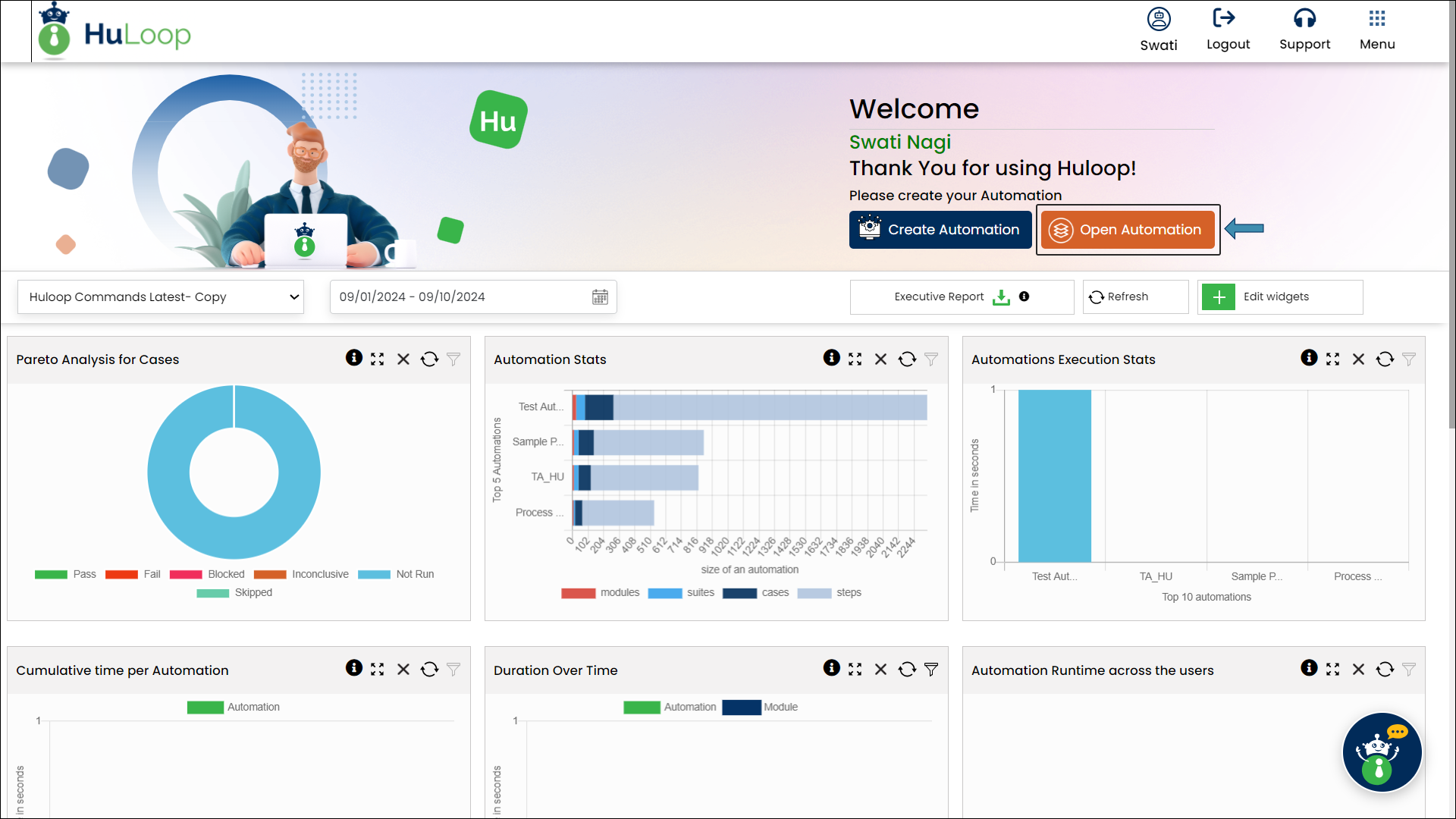
Task: Close Automation Runtime across the users widget
Action: [x=1358, y=670]
